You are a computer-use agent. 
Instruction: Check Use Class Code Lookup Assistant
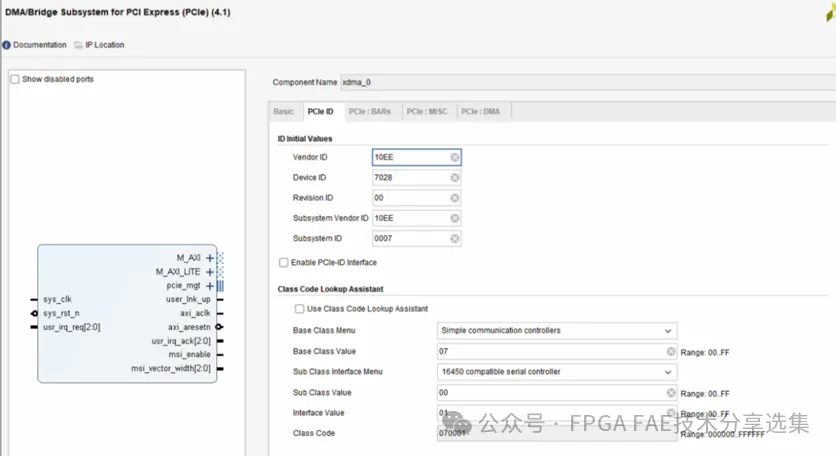pyautogui.click(x=300, y=309)
